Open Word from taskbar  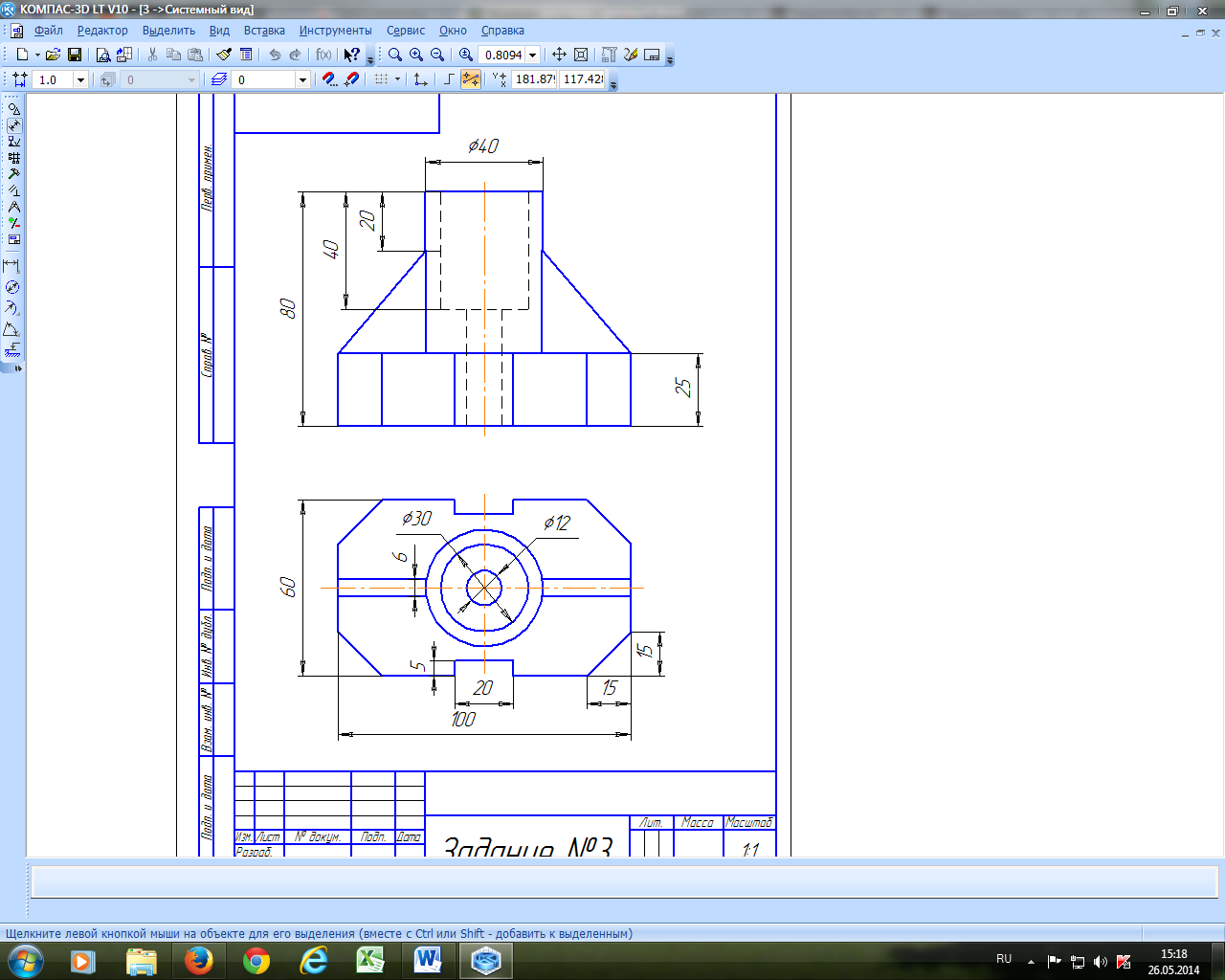pos(429,960)
